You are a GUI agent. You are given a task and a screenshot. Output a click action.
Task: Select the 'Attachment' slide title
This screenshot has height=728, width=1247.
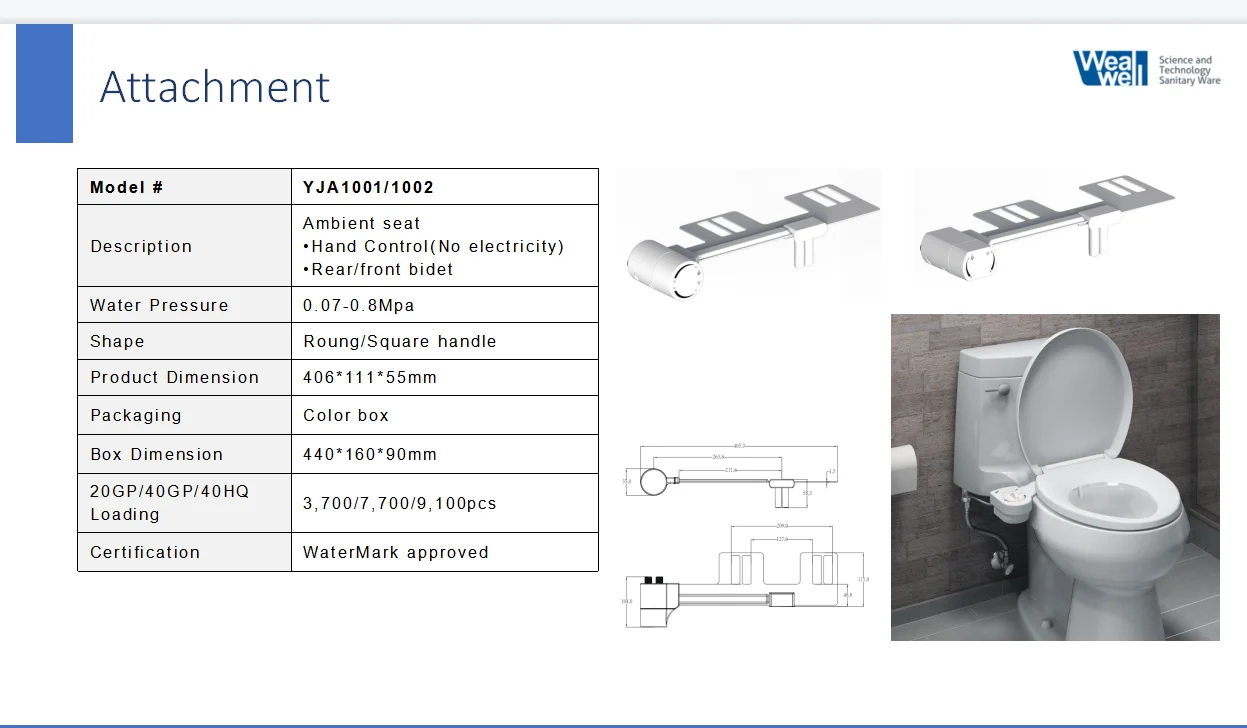pos(215,87)
